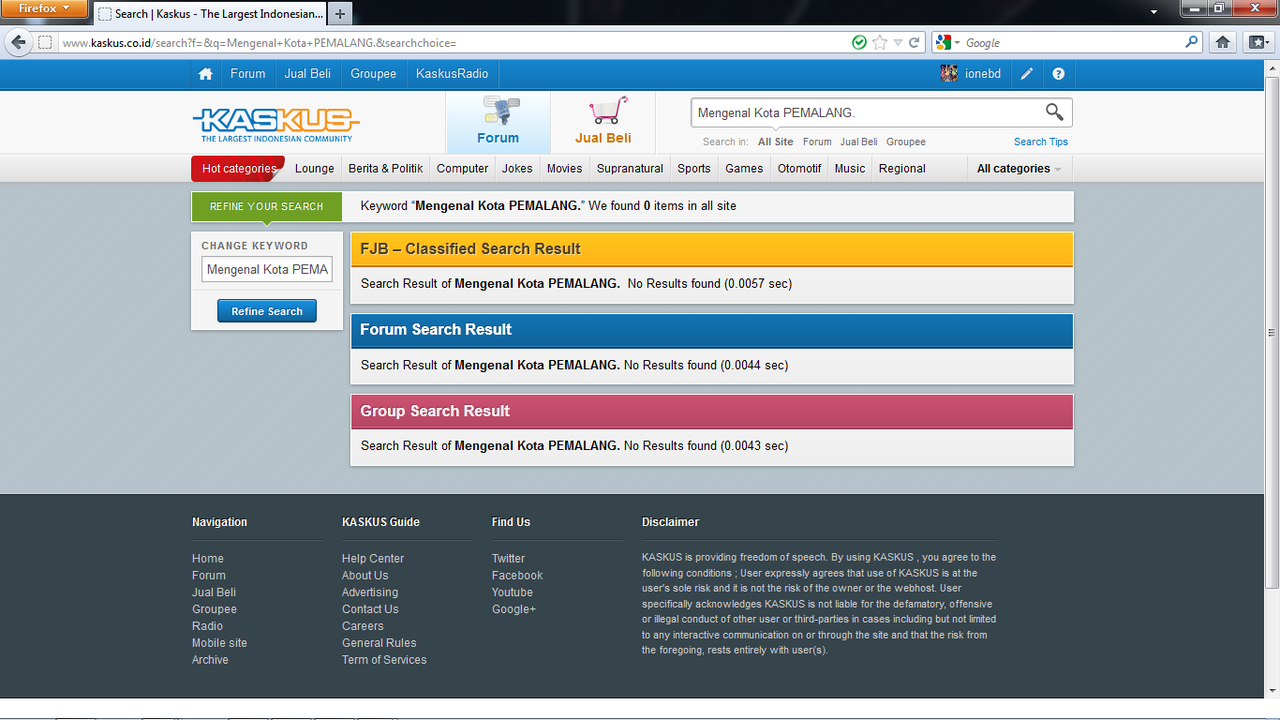Open Term of Services footer link

click(x=384, y=660)
